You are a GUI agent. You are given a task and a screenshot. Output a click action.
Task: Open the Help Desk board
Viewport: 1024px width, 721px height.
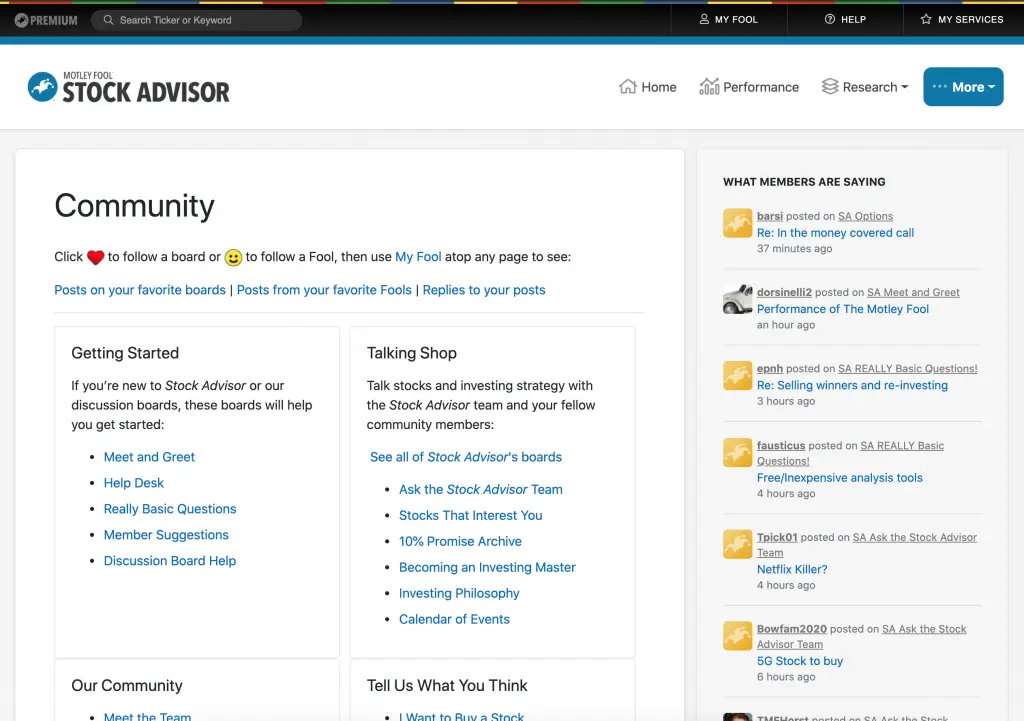click(x=134, y=483)
